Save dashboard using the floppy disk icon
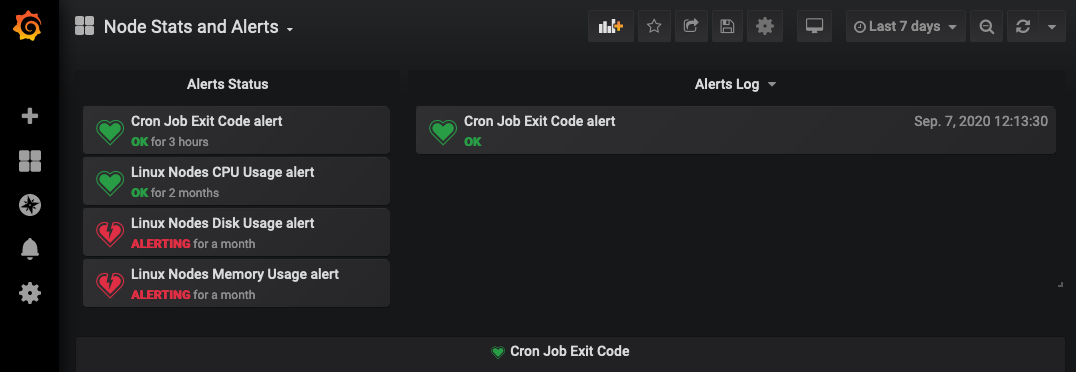The height and width of the screenshot is (372, 1076). [727, 27]
